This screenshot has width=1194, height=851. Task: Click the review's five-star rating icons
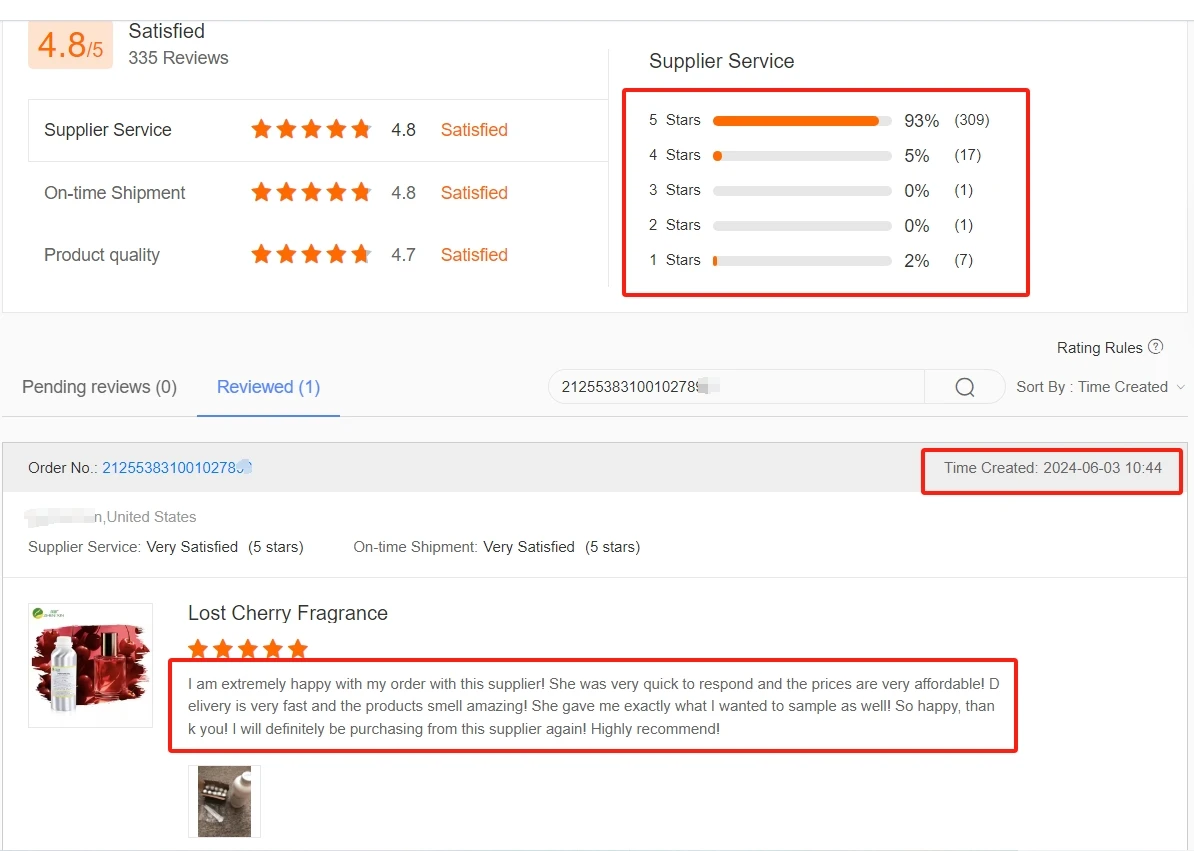coord(247,649)
